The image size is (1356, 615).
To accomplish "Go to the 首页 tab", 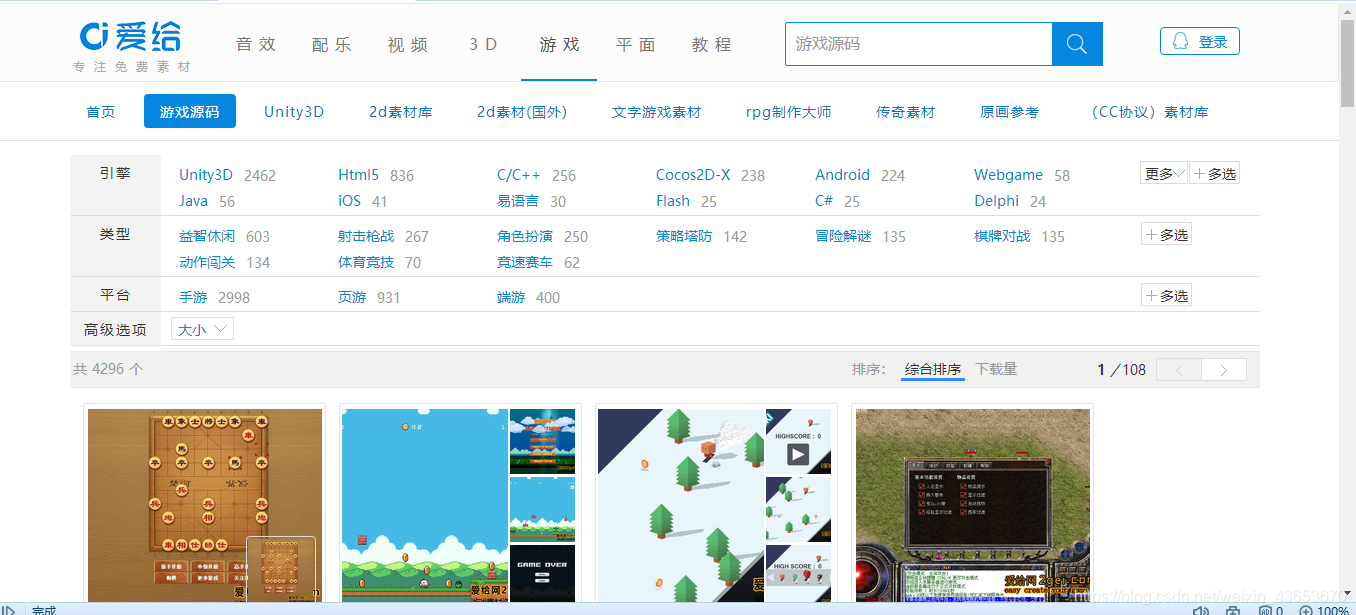I will pos(101,112).
